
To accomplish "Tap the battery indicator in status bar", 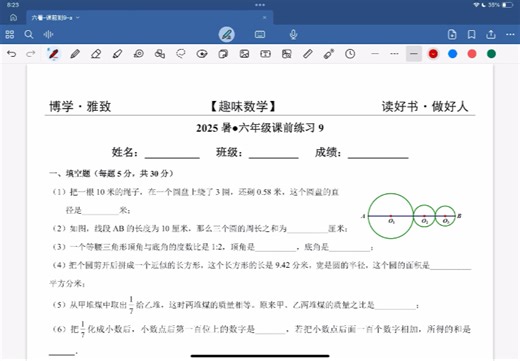I will coord(508,5).
